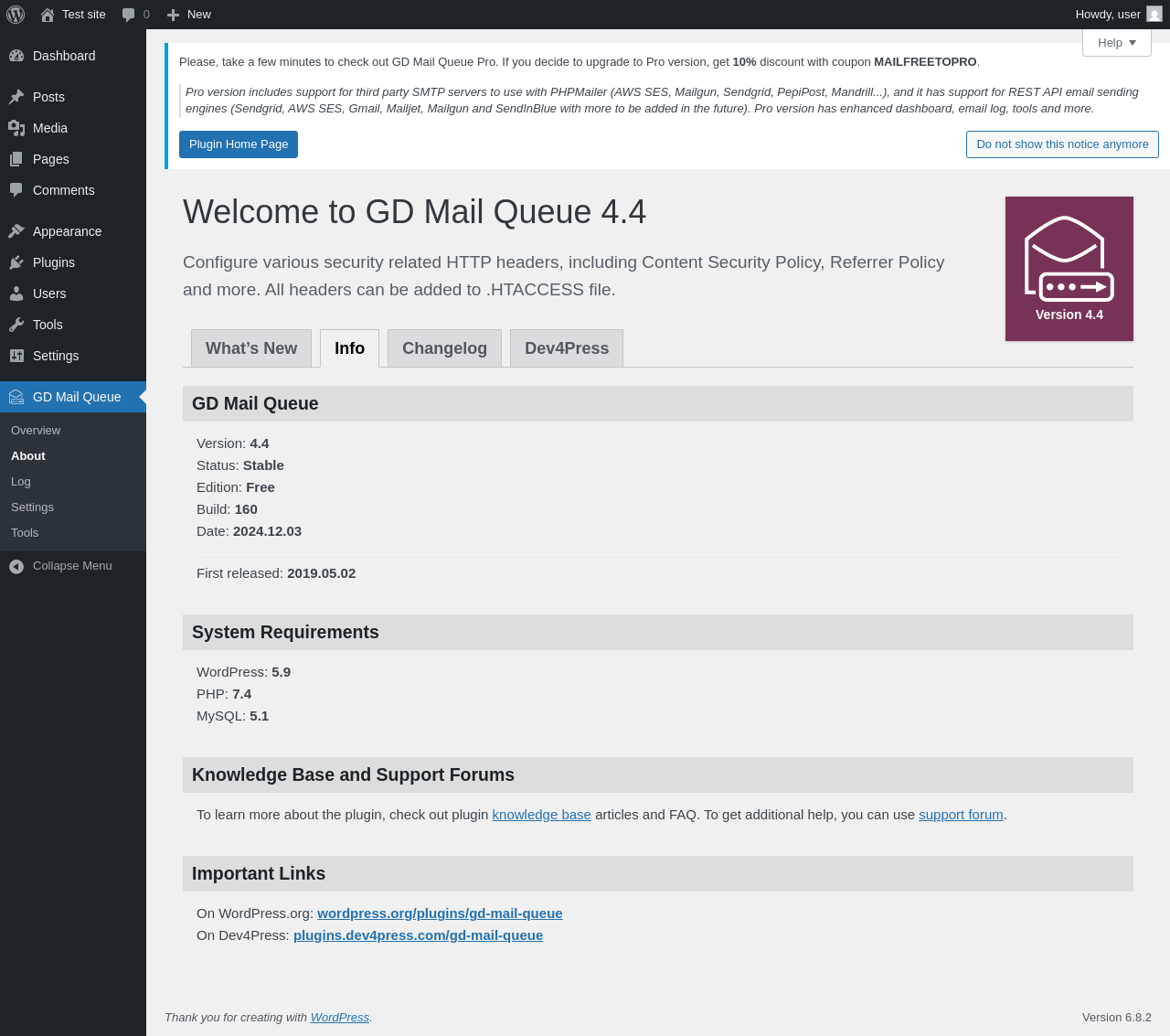Expand the Help dropdown
Viewport: 1170px width, 1036px height.
(1117, 42)
